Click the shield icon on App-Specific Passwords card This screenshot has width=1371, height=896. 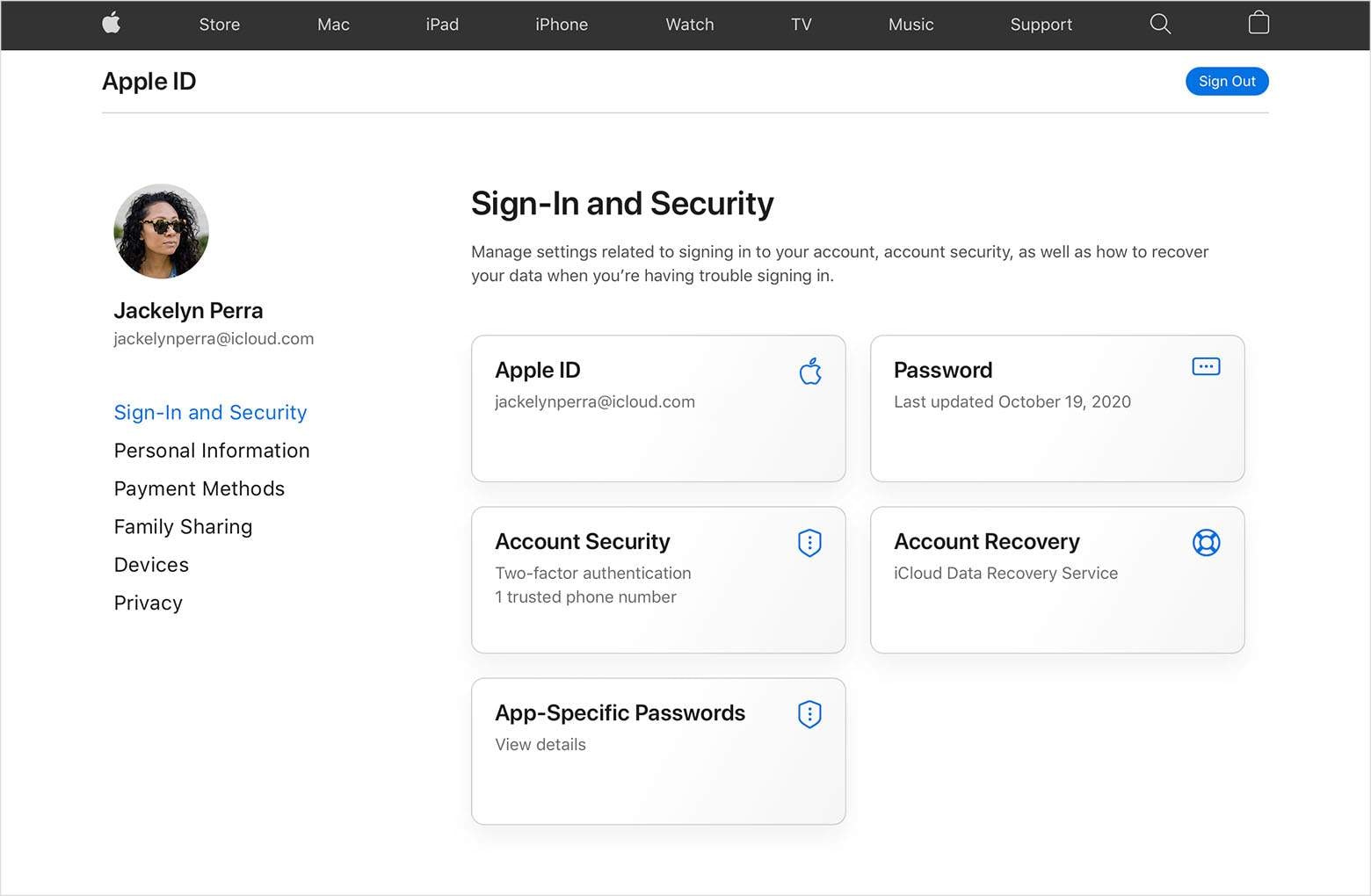point(809,714)
